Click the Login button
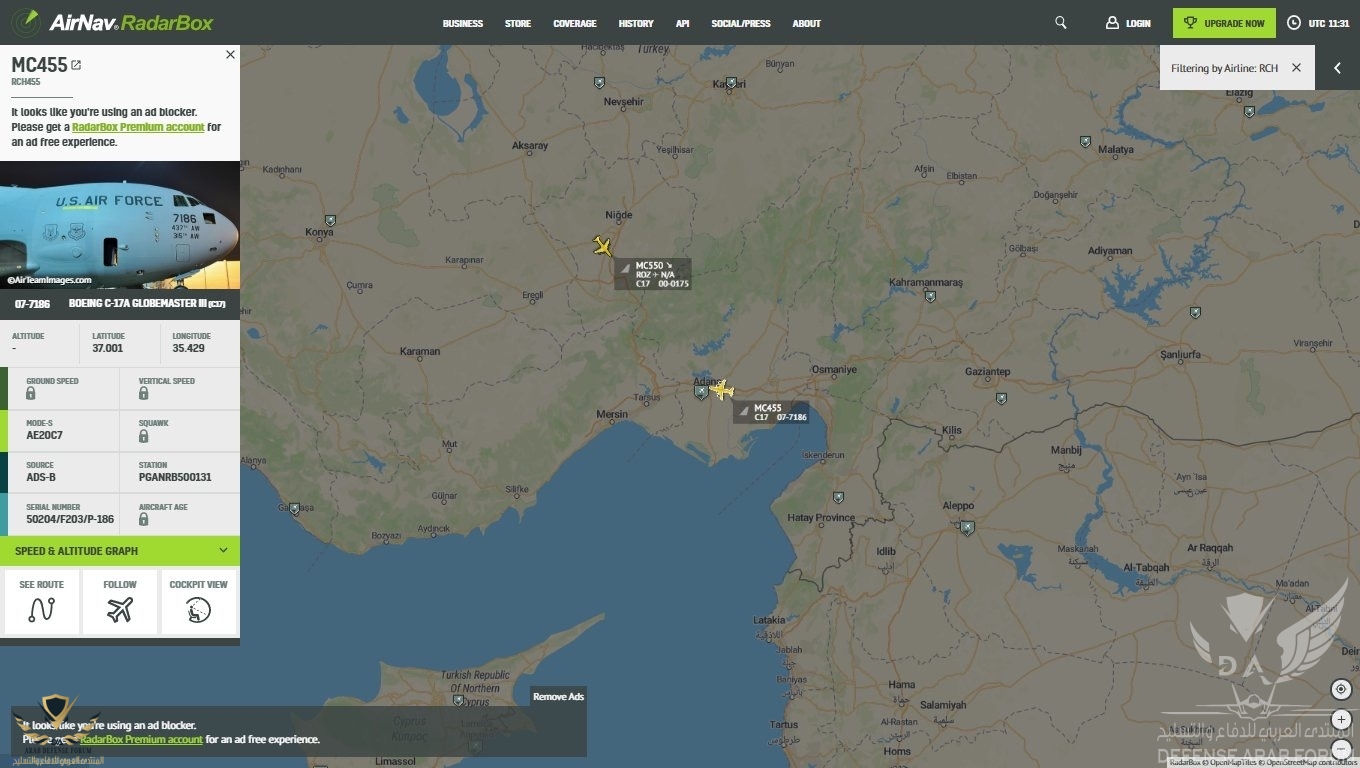The image size is (1360, 768). [1128, 23]
